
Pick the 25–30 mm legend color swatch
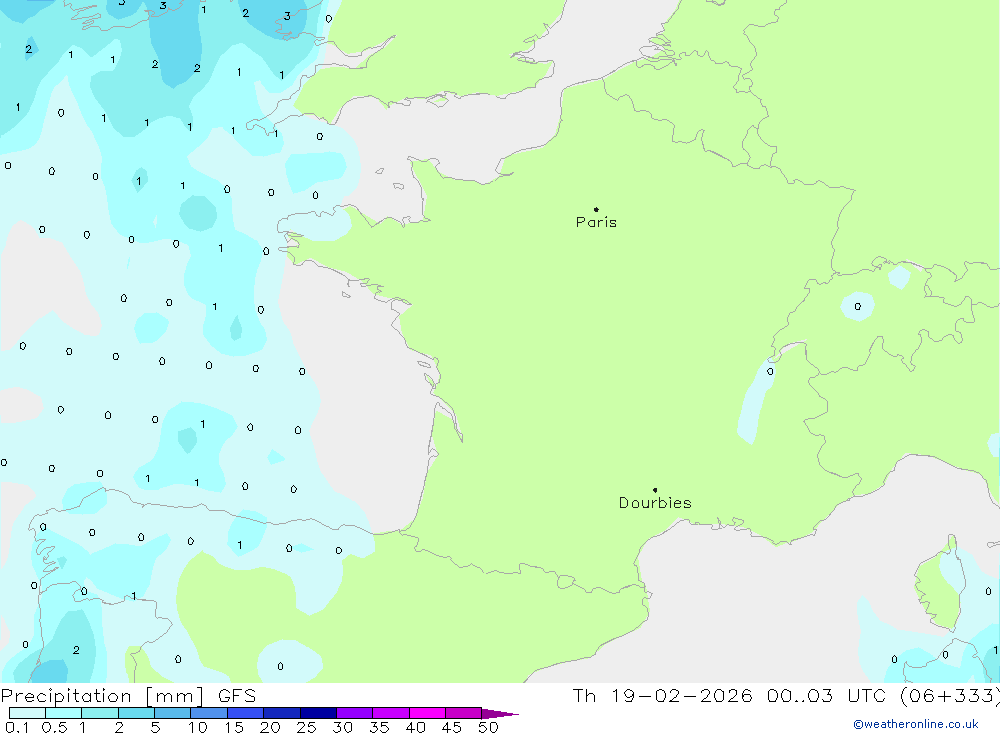pyautogui.click(x=318, y=713)
